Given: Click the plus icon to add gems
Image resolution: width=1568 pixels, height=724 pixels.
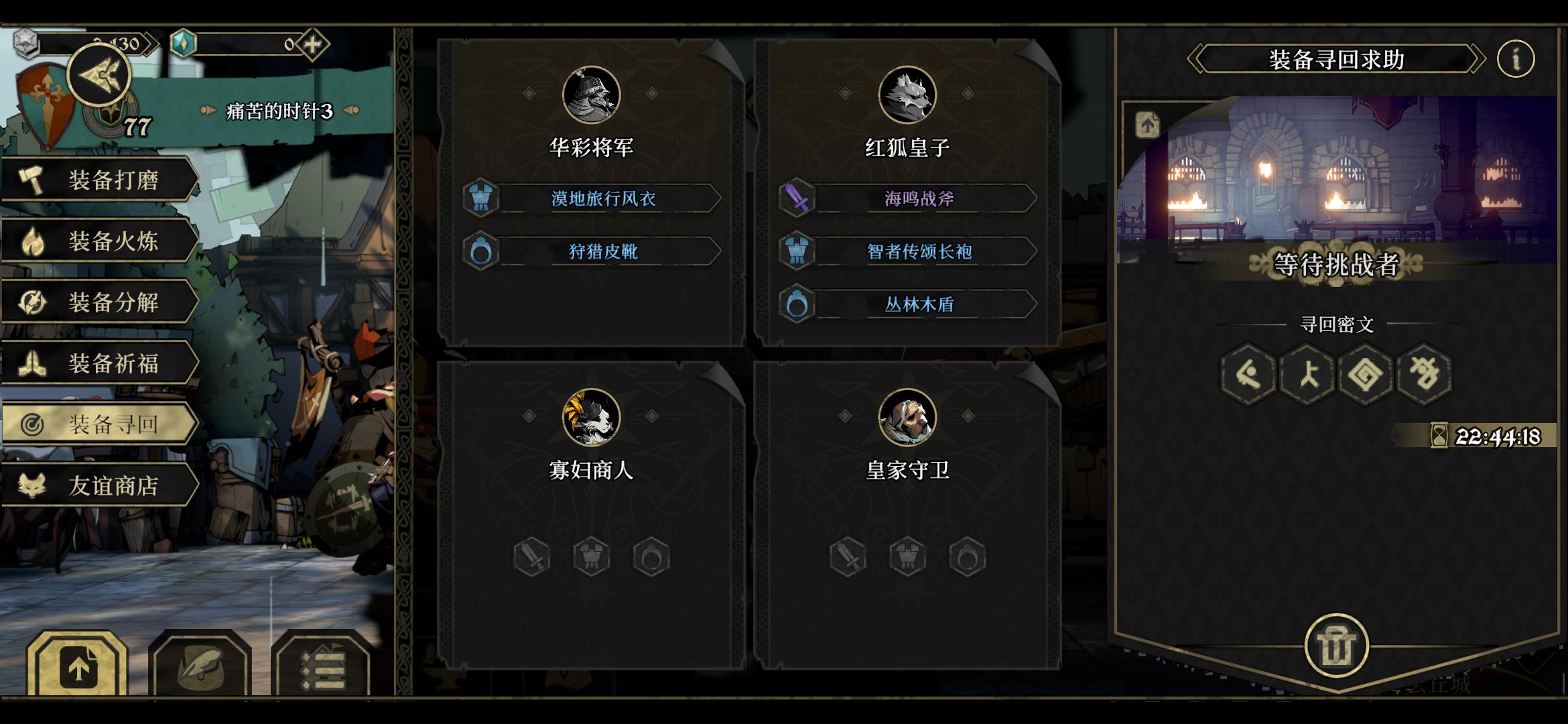Looking at the screenshot, I should coord(313,45).
